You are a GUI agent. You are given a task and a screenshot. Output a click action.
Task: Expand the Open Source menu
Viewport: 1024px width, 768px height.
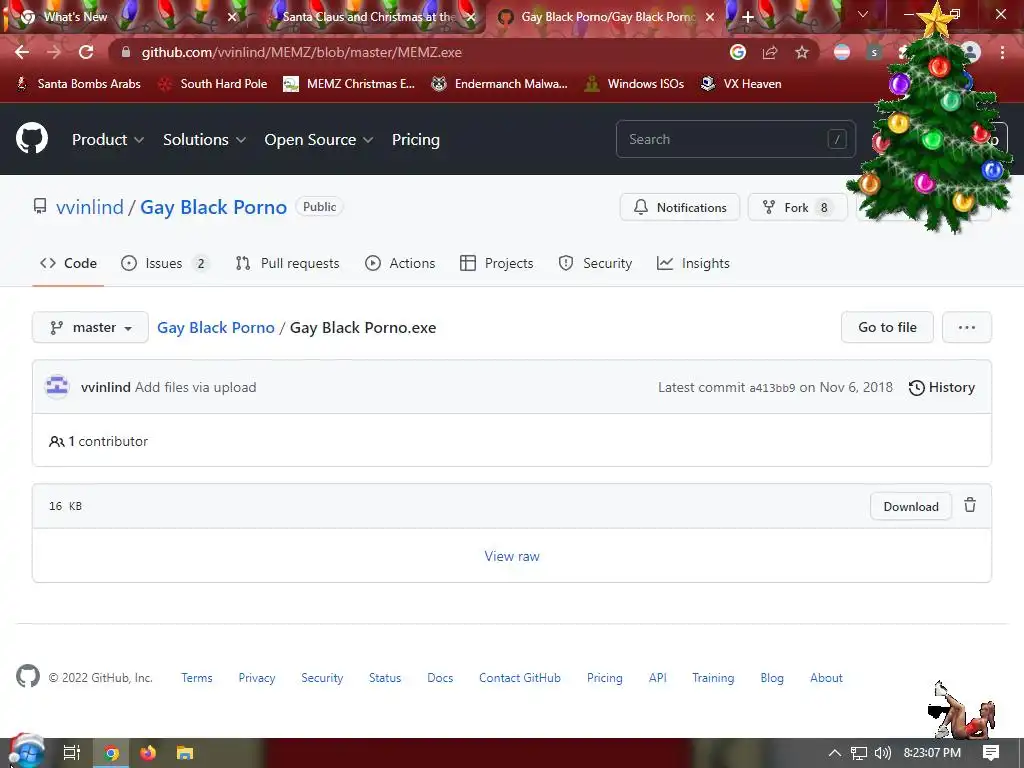pyautogui.click(x=319, y=140)
